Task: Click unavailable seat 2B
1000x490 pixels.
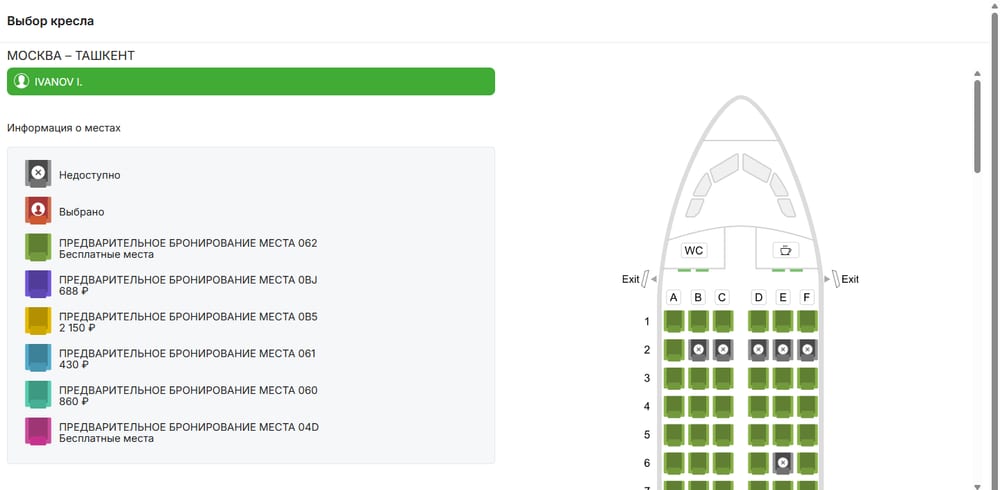Action: 698,350
